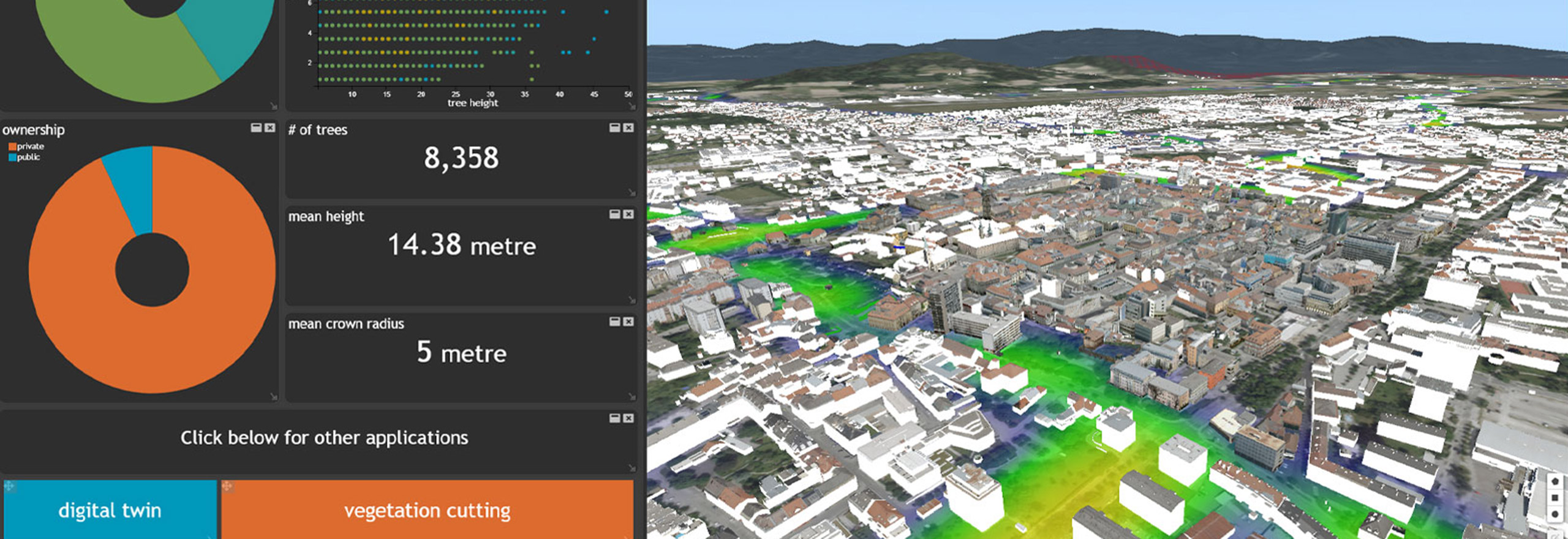Minimize the ownership panel
Viewport: 1568px width, 539px height.
(256, 127)
